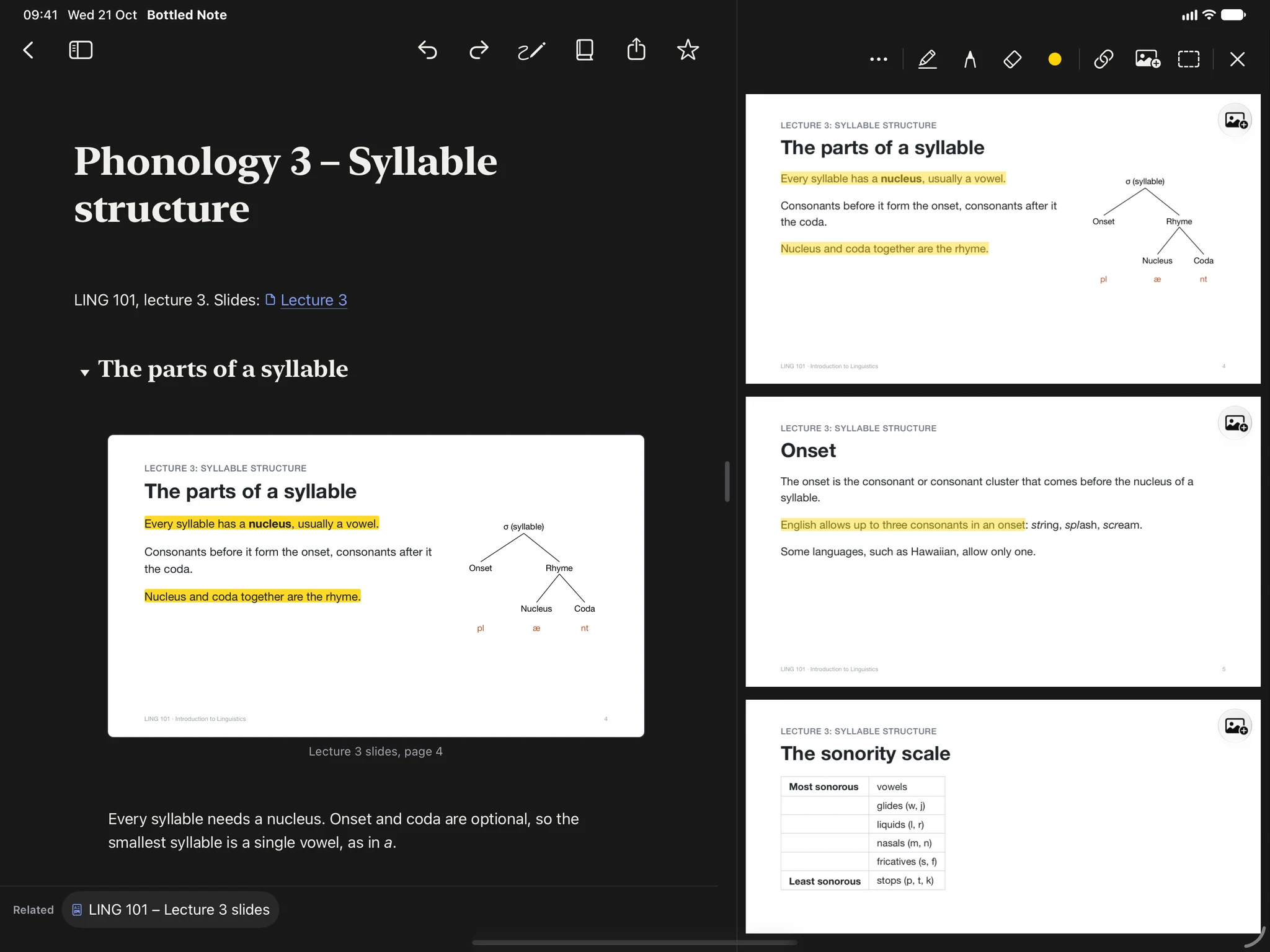Click the 'Every syllable needs a nucleus' paragraph
Image resolution: width=1270 pixels, height=952 pixels.
(x=344, y=831)
